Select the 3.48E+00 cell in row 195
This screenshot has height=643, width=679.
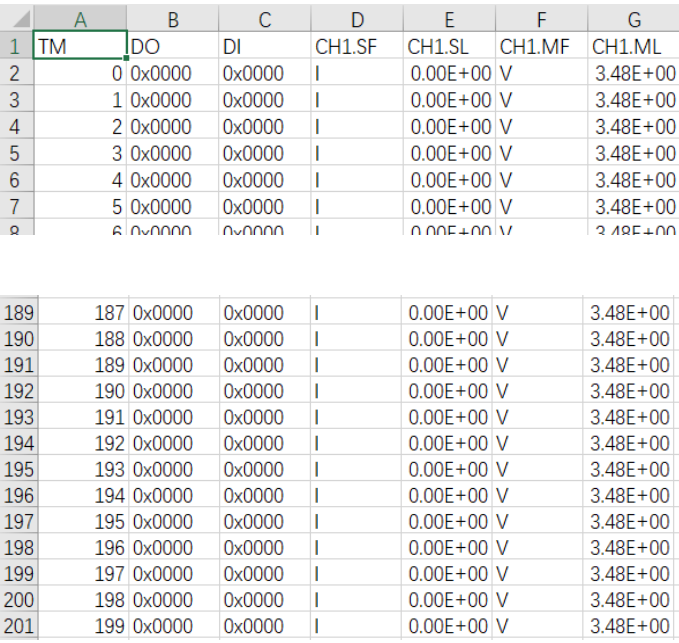630,469
